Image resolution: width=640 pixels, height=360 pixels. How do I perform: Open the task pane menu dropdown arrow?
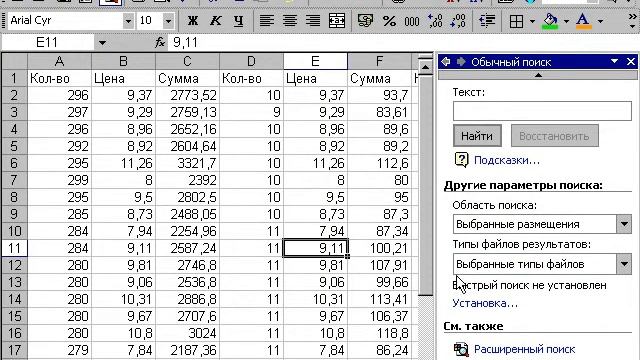pos(614,62)
